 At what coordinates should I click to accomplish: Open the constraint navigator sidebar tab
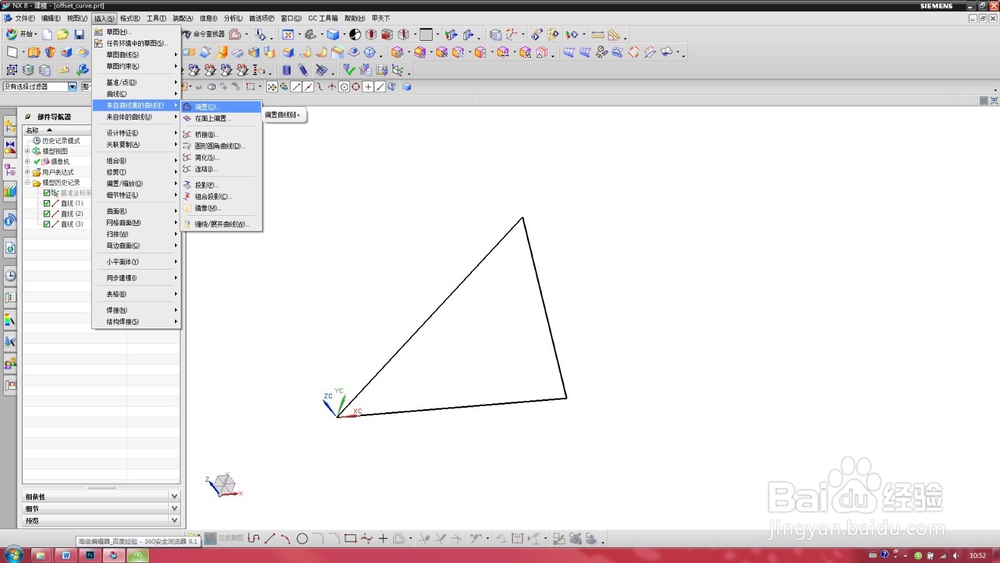[10, 148]
